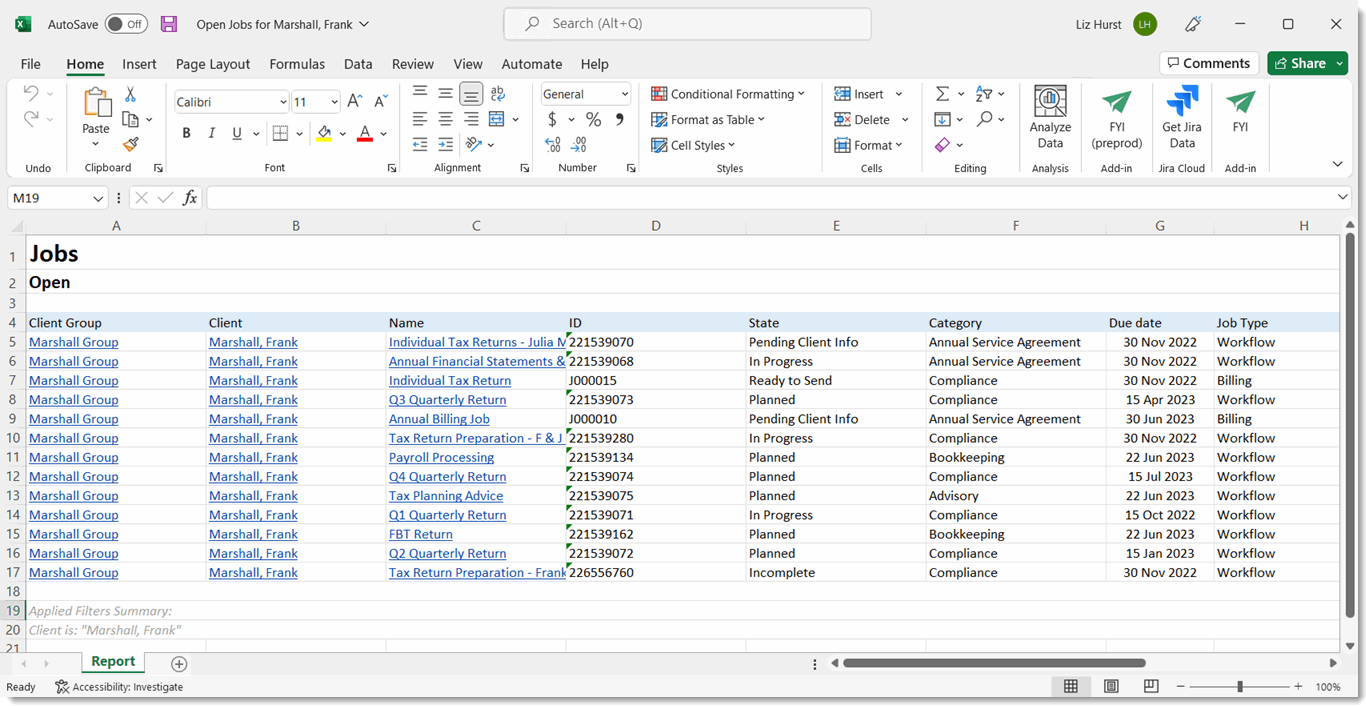Click the Save disk icon
The width and height of the screenshot is (1366, 706).
point(169,24)
